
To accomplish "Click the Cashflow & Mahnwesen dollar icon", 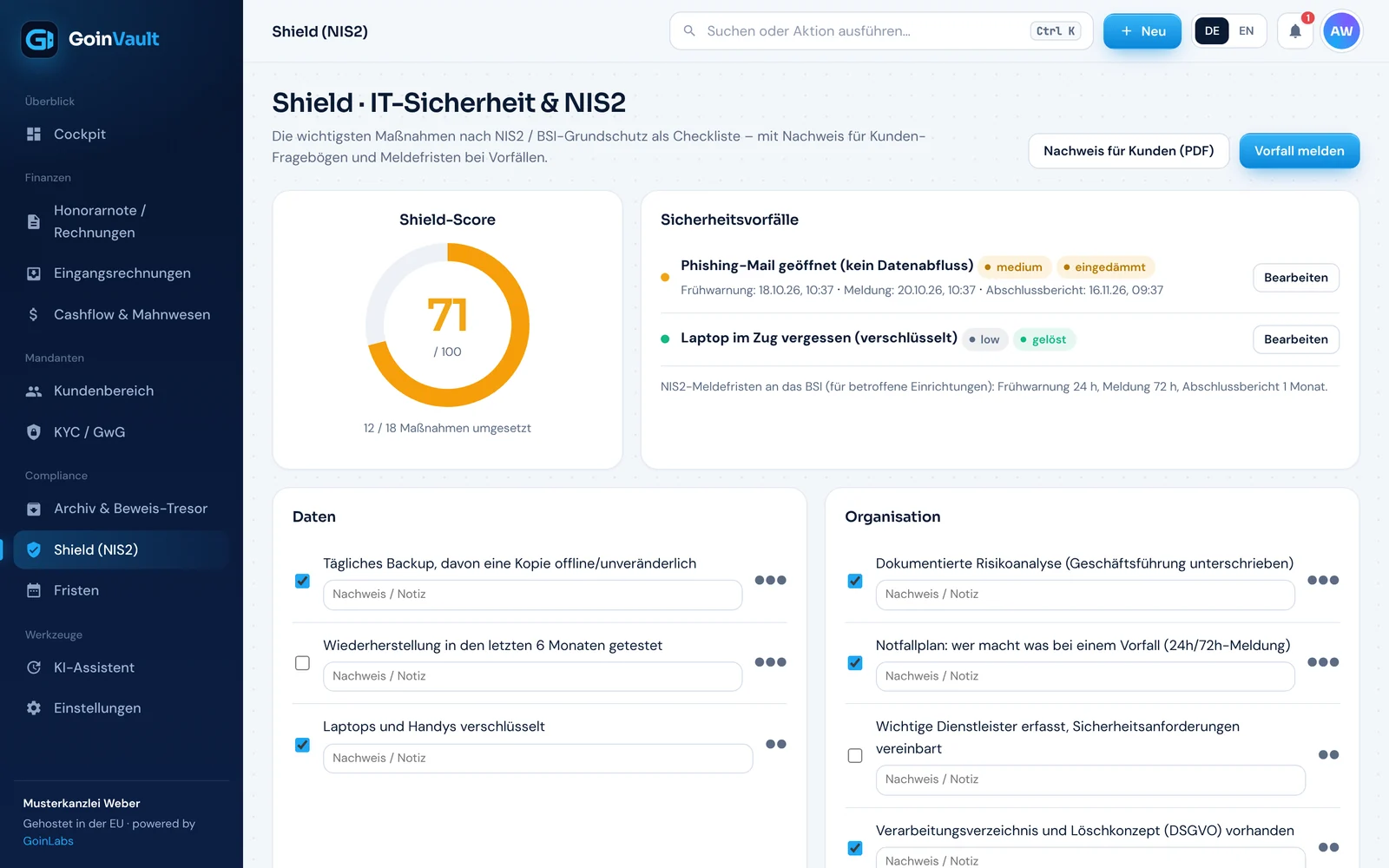I will pyautogui.click(x=34, y=314).
